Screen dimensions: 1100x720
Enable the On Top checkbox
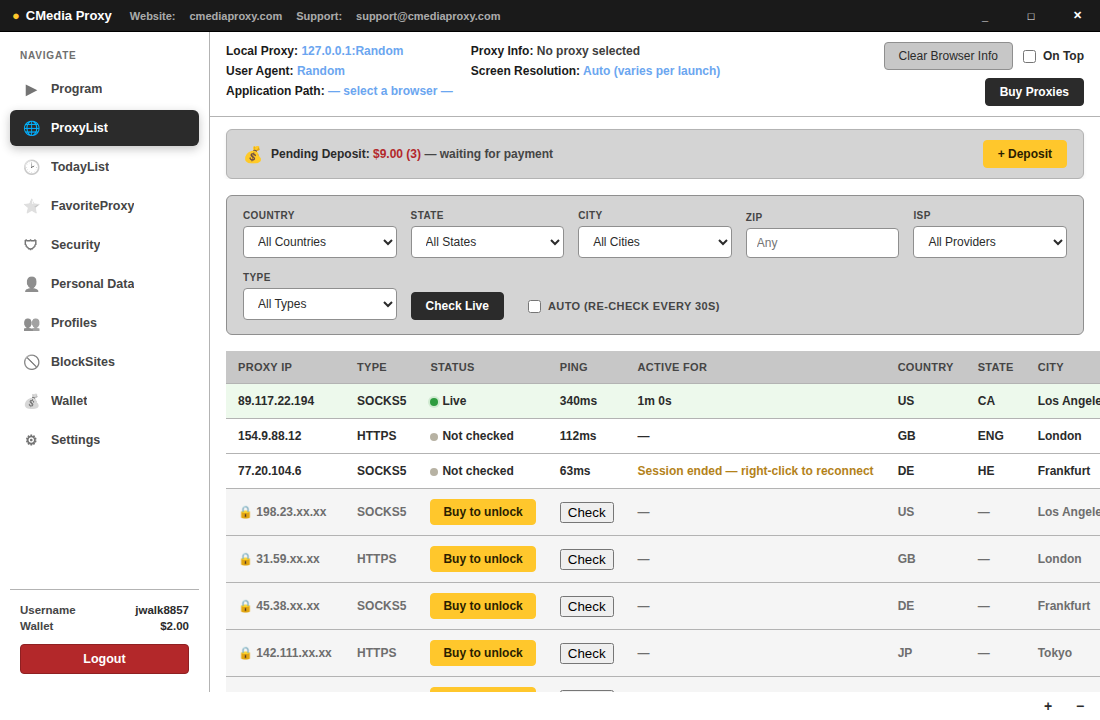[x=1029, y=56]
